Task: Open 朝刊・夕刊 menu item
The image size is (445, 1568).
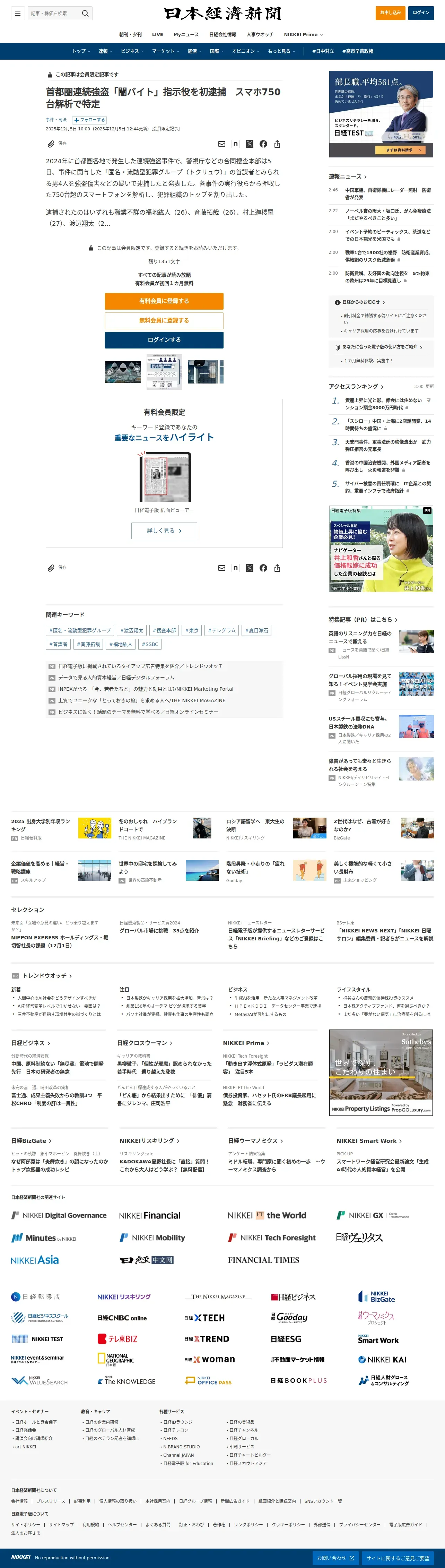Action: coord(130,35)
